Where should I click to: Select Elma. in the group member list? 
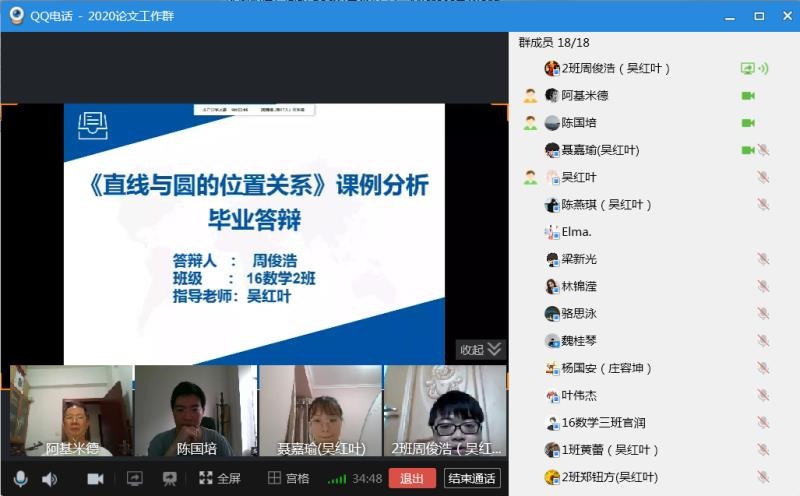(577, 231)
